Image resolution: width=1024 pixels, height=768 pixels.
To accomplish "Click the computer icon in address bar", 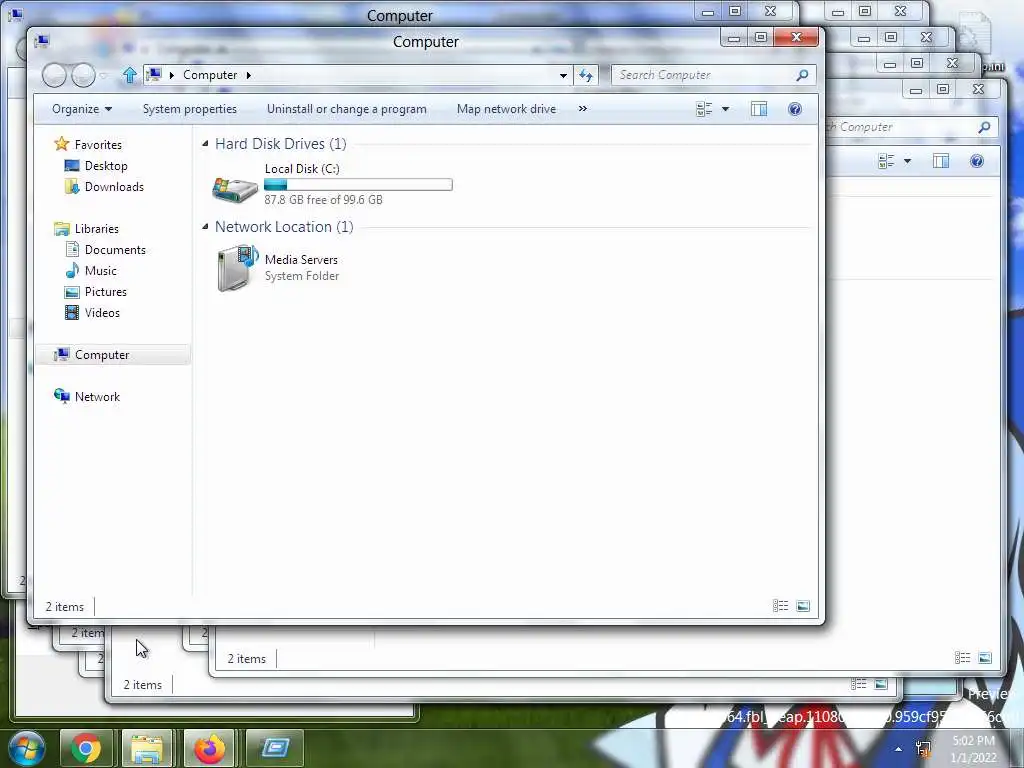I will [x=154, y=74].
